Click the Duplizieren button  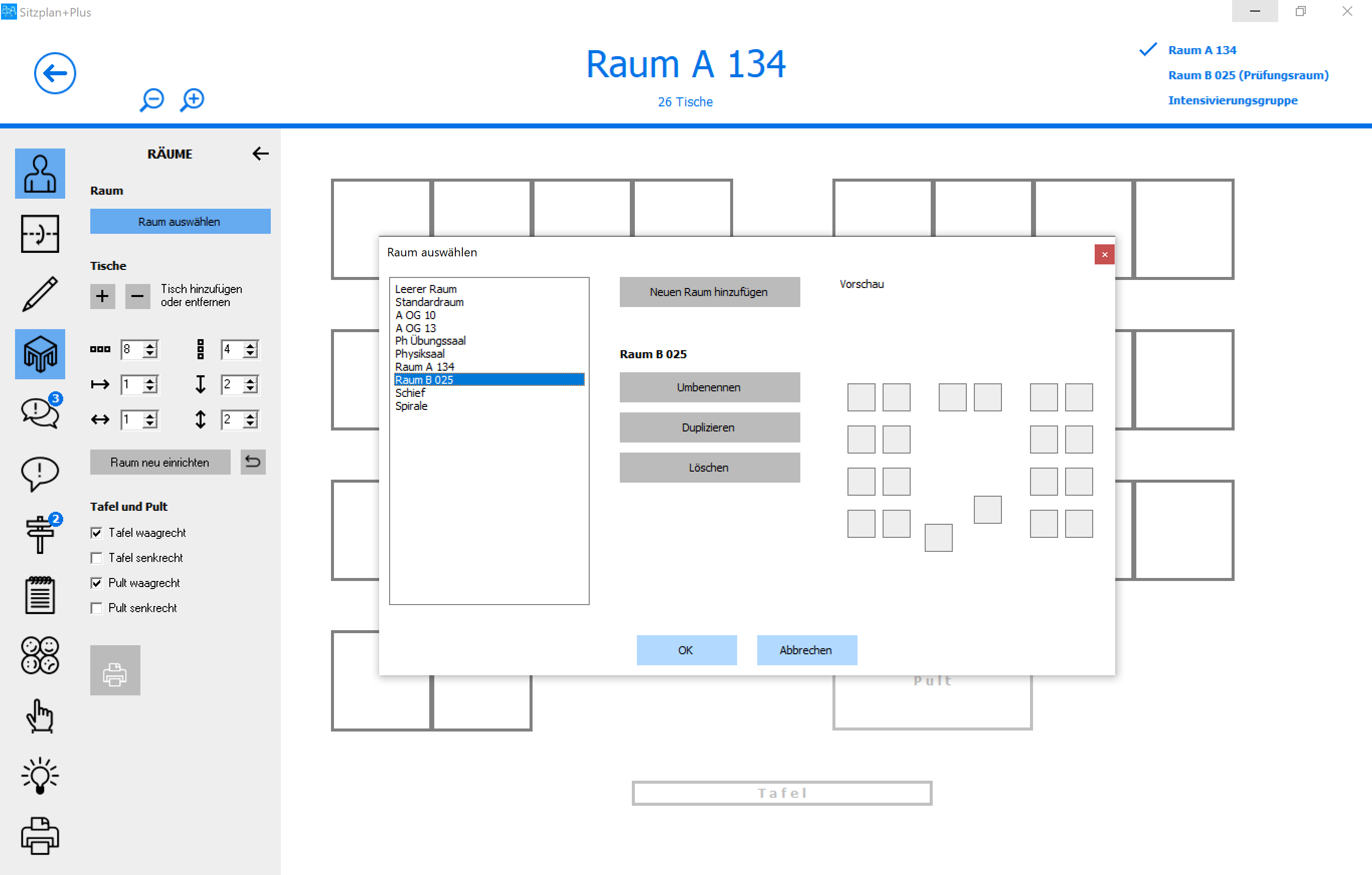(x=709, y=427)
